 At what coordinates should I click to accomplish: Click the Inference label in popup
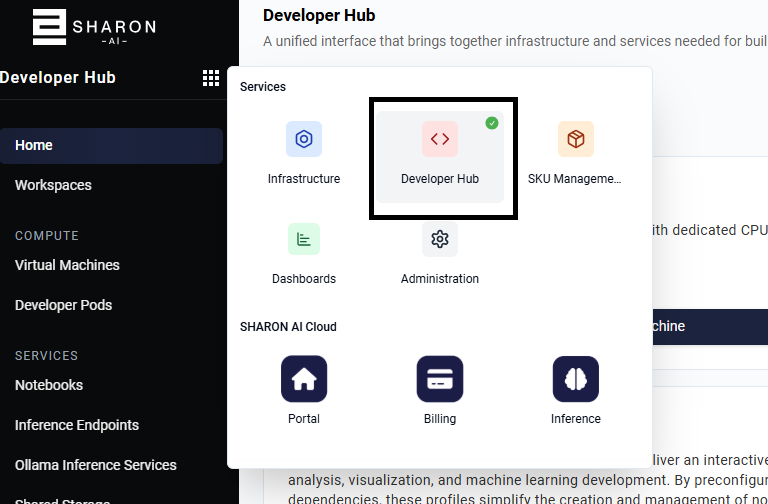coord(576,419)
